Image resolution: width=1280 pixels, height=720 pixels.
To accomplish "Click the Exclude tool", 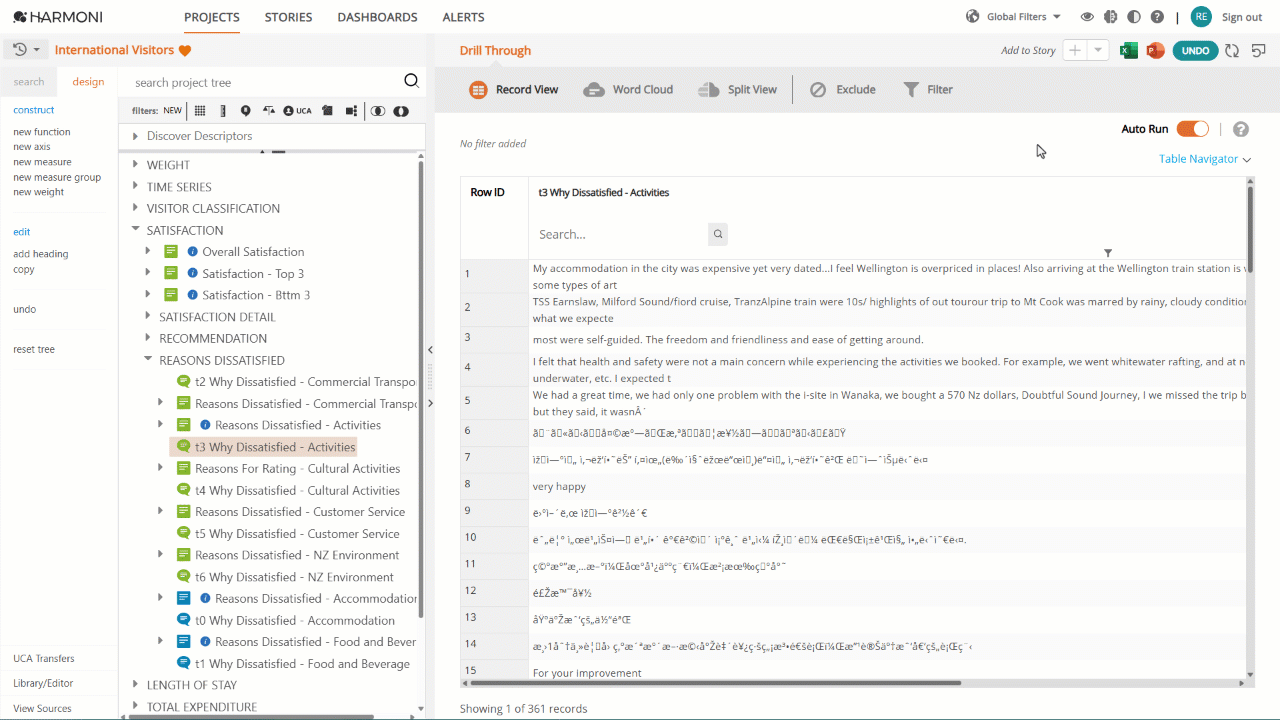I will click(x=842, y=90).
